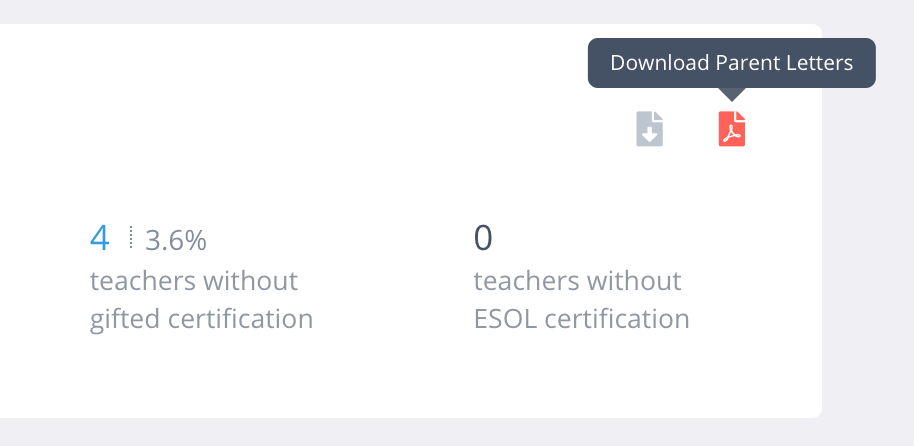This screenshot has width=914, height=446.
Task: Click the word "gifted" in the label
Action: pos(125,320)
